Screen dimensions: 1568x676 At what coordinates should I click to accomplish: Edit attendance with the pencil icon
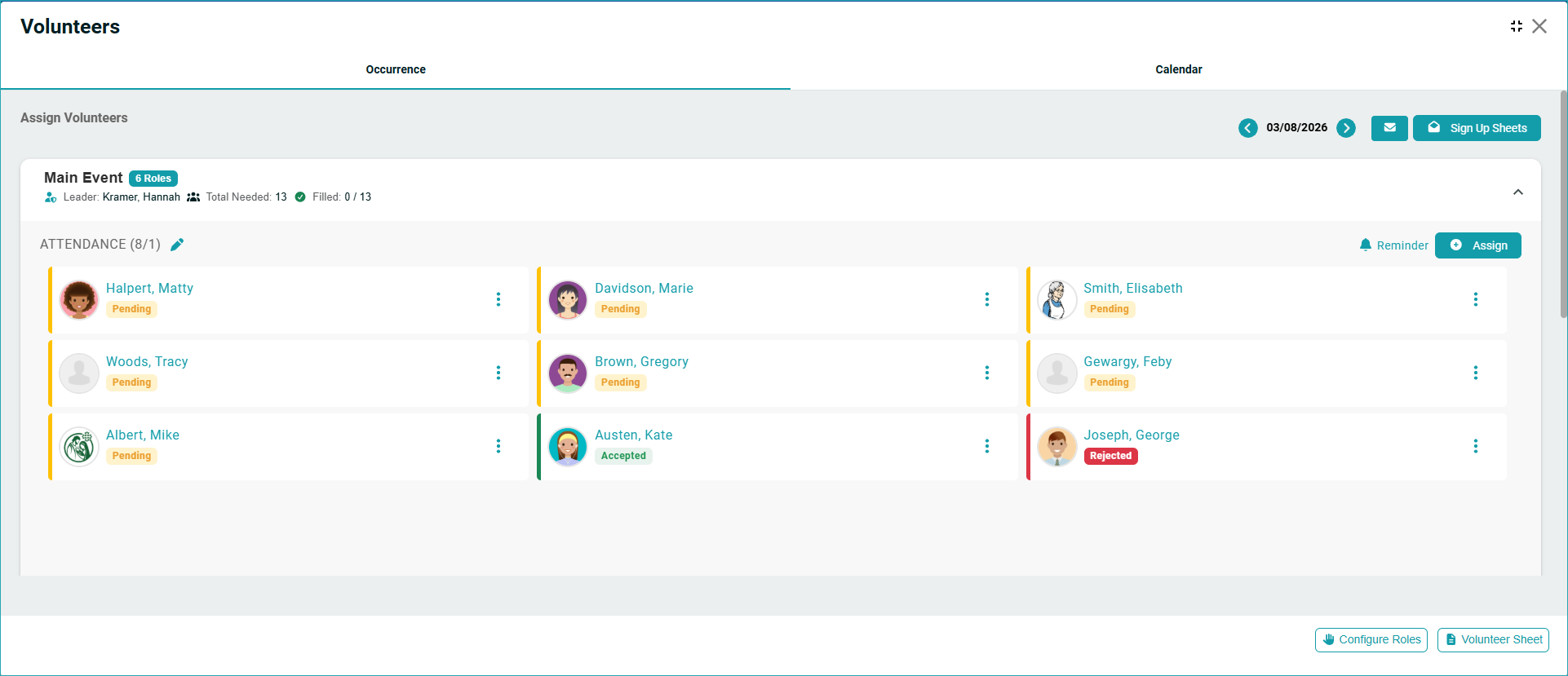coord(177,245)
